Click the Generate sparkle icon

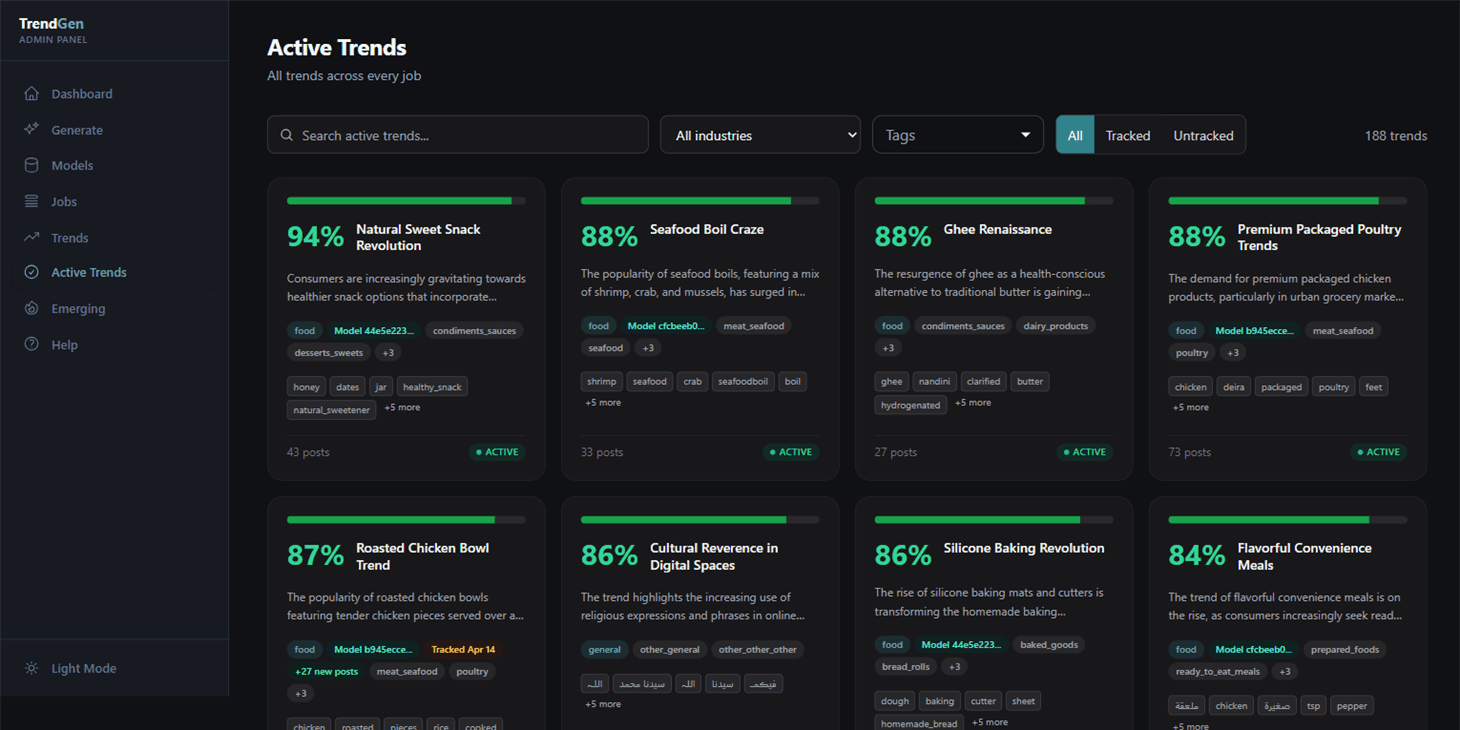pyautogui.click(x=32, y=130)
